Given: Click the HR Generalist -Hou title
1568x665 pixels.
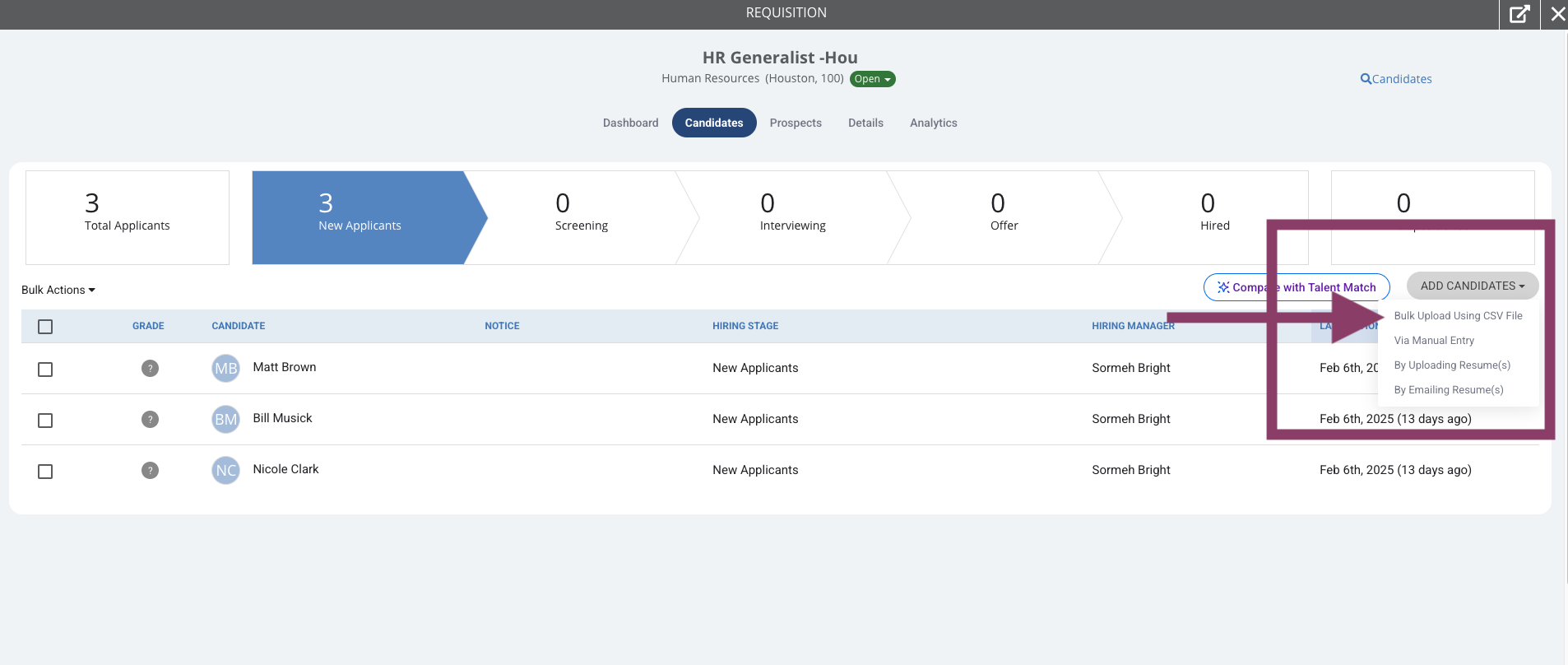Looking at the screenshot, I should [780, 58].
